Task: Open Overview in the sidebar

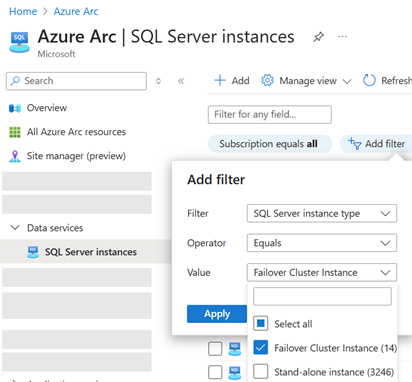Action: (47, 108)
